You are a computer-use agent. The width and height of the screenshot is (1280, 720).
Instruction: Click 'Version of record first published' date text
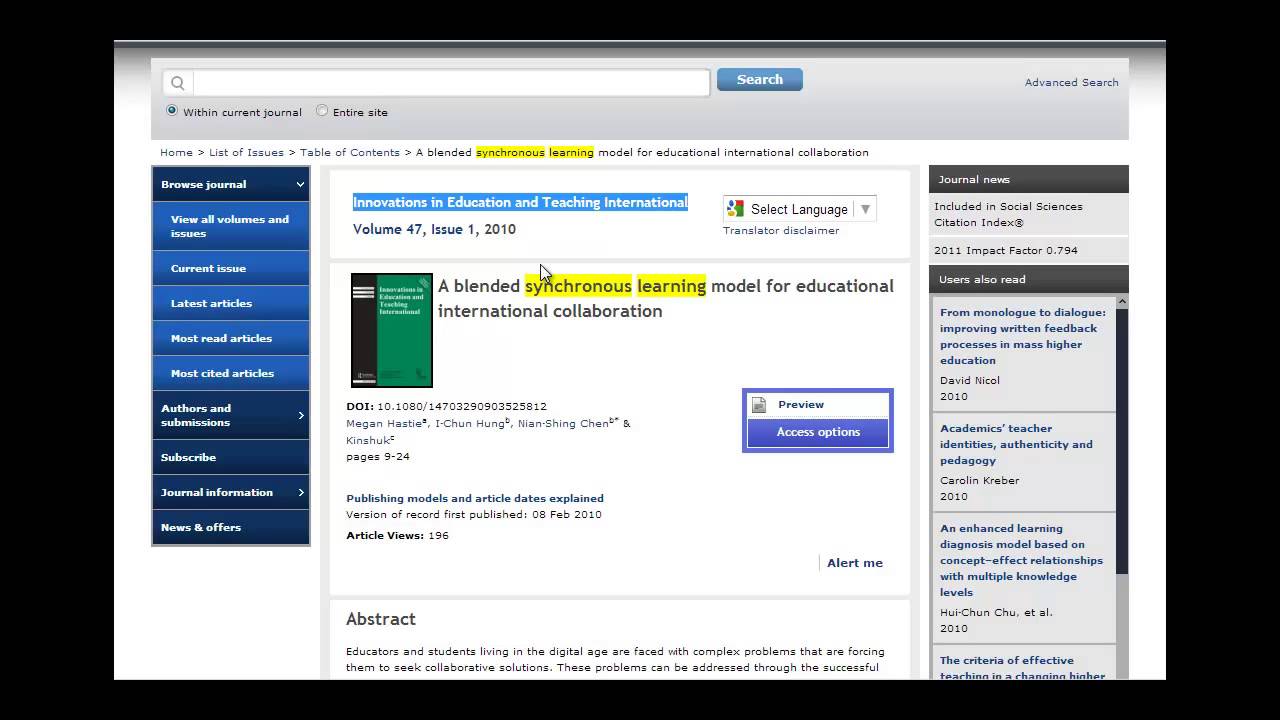[x=474, y=515]
